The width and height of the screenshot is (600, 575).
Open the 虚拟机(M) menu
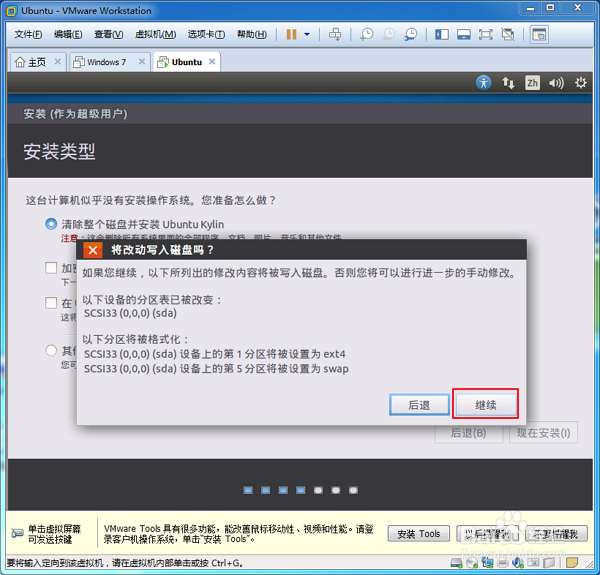coord(155,34)
